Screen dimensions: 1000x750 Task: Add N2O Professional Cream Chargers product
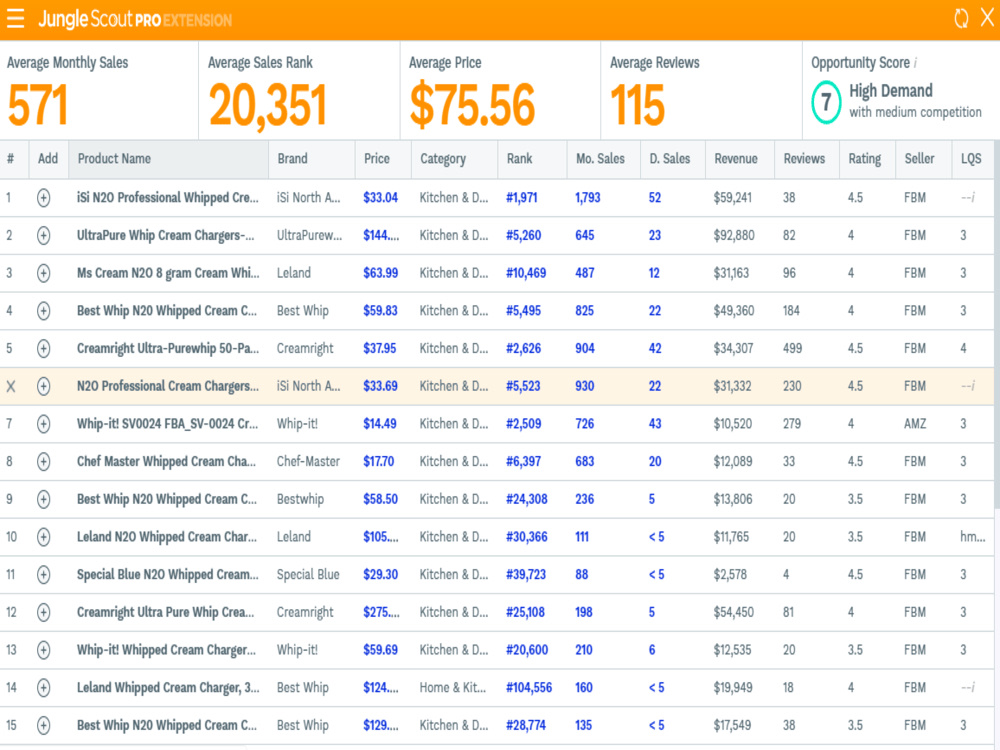coord(43,386)
